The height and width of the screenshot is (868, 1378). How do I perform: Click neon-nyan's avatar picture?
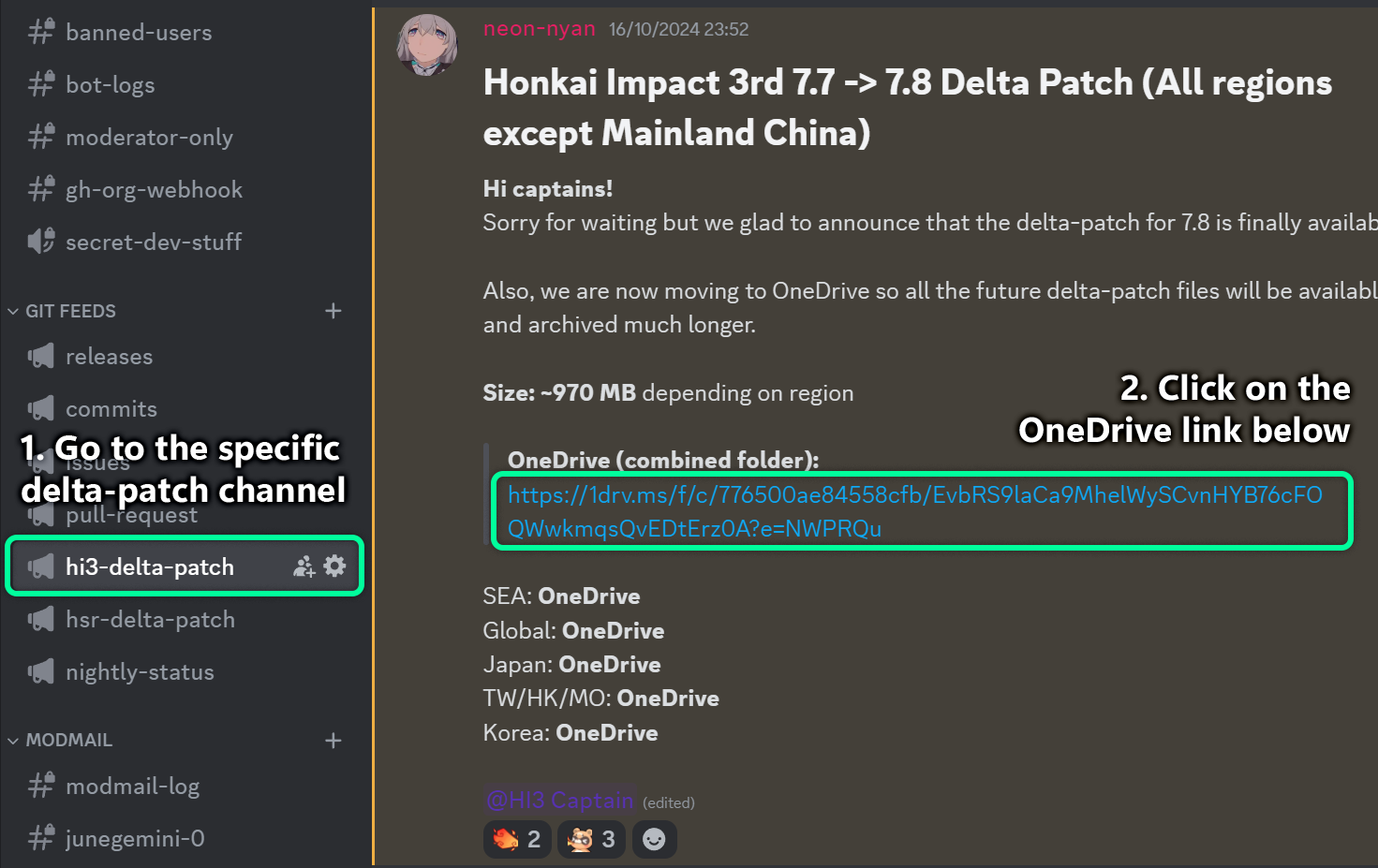[x=427, y=45]
